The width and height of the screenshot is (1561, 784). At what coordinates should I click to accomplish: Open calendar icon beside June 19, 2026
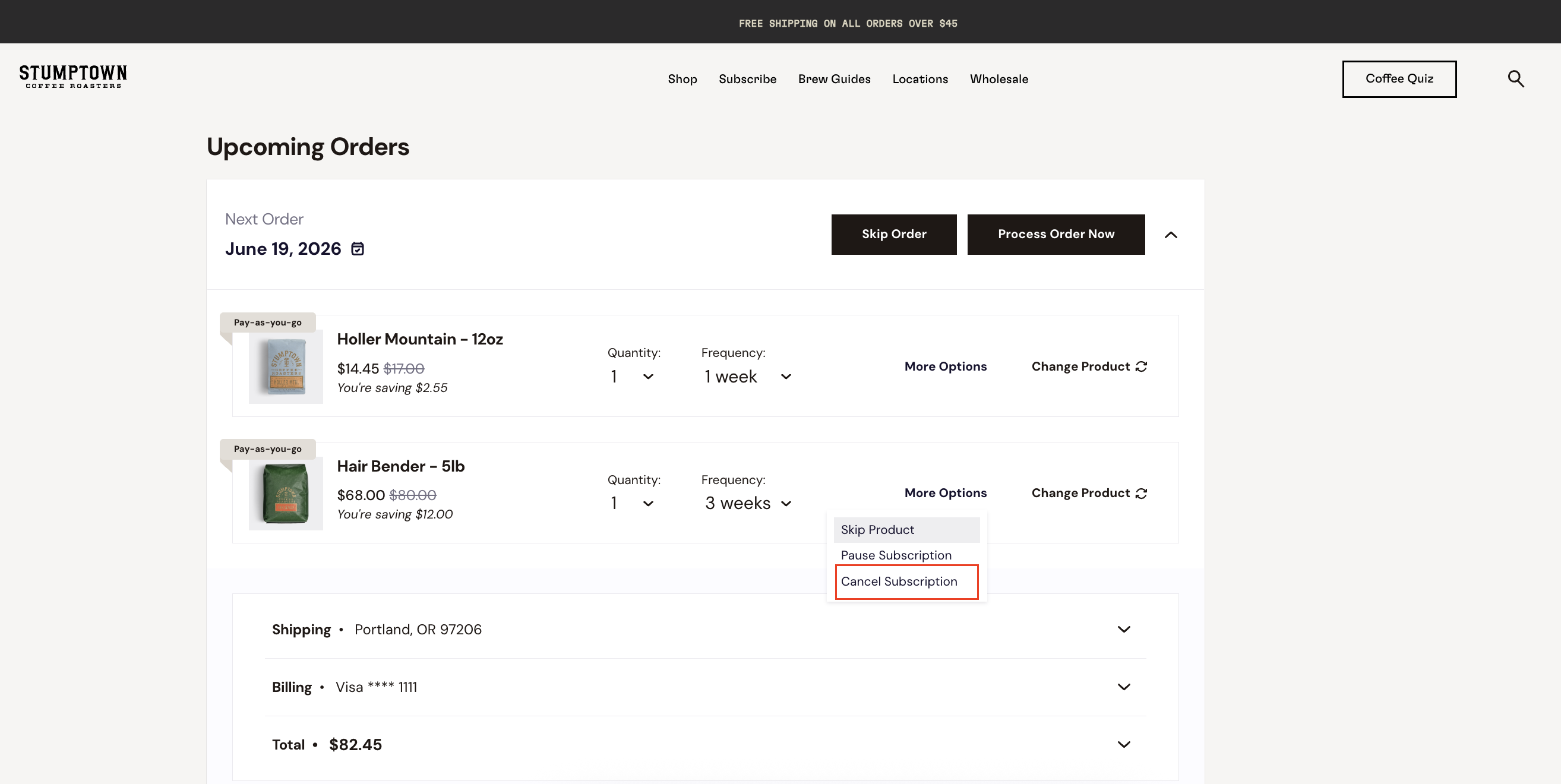(358, 249)
